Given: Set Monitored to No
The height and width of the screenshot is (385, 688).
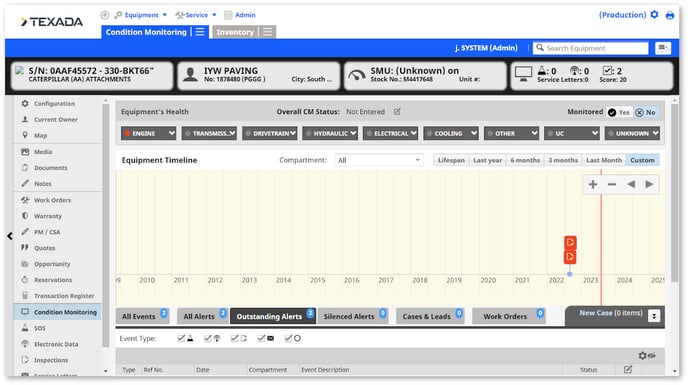Looking at the screenshot, I should point(645,112).
